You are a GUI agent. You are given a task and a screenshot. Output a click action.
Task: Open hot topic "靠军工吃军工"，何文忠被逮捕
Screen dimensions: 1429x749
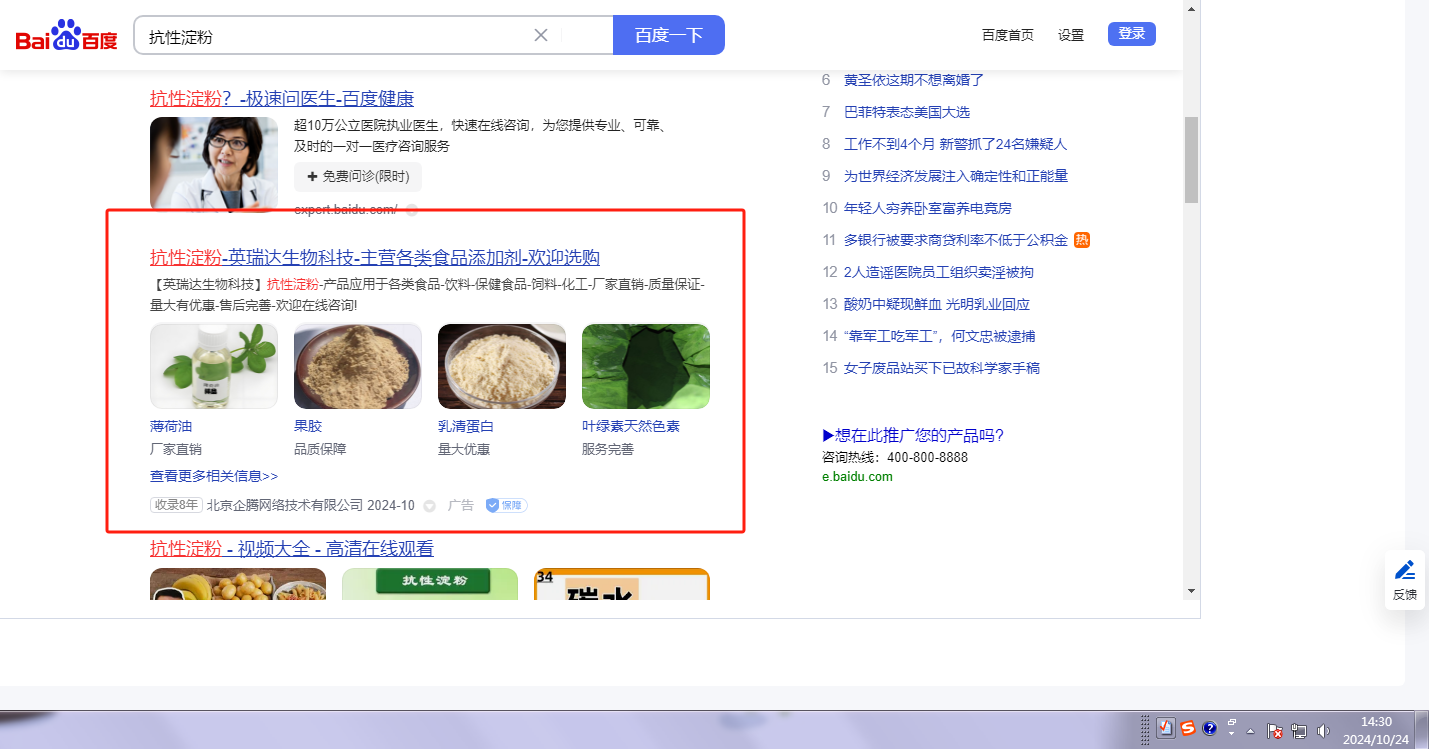pyautogui.click(x=940, y=336)
